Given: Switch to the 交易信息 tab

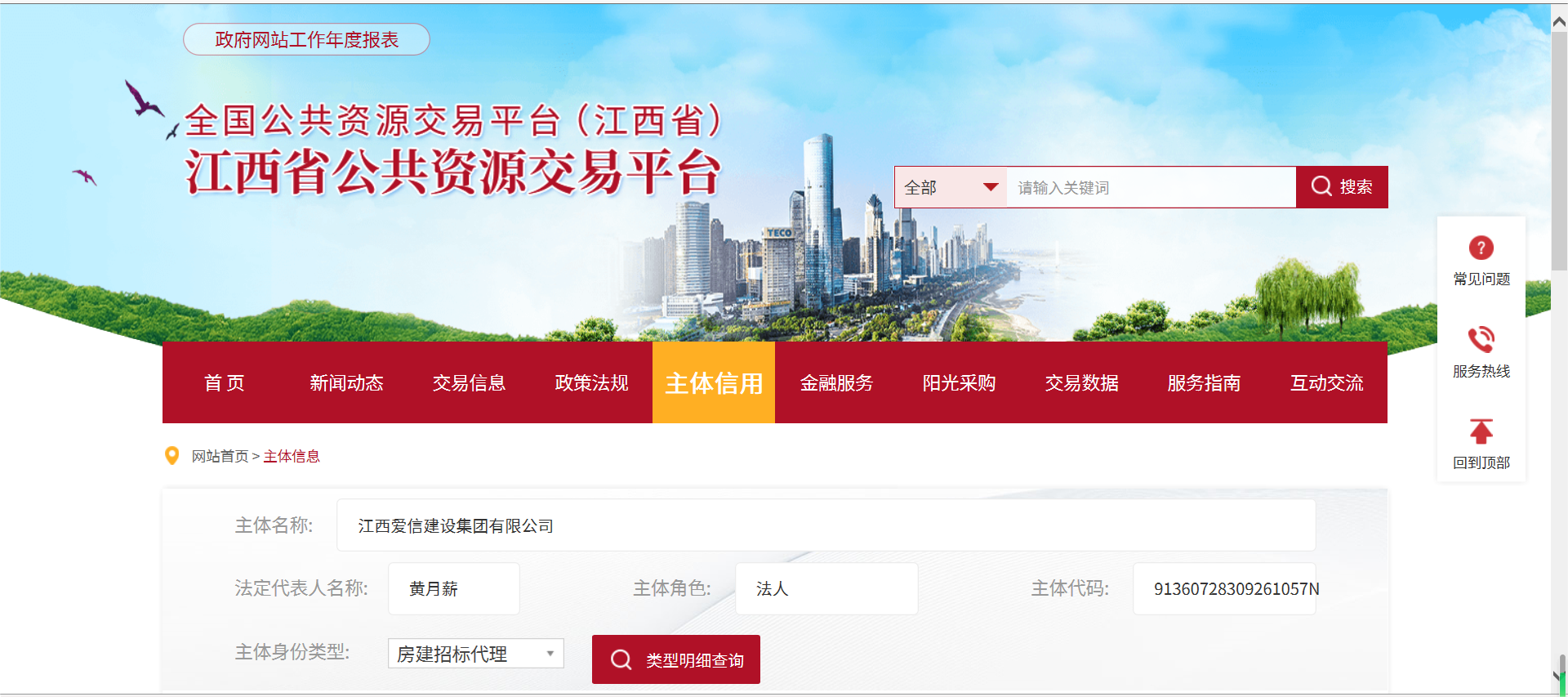Looking at the screenshot, I should coord(469,382).
